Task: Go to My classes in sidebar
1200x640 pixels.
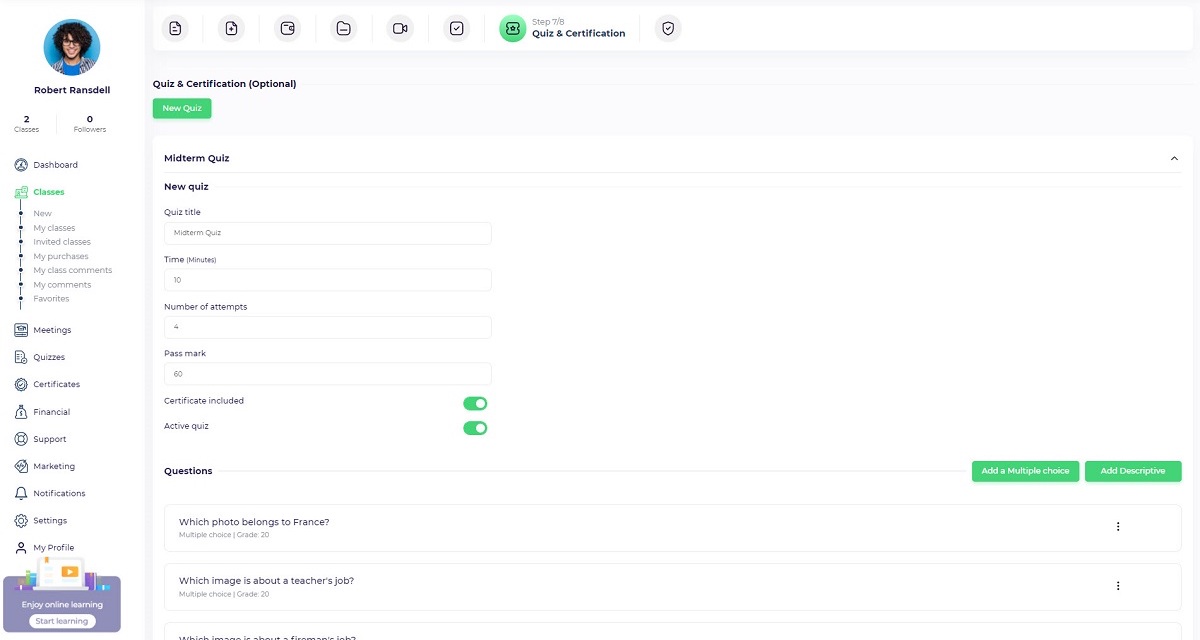Action: pyautogui.click(x=54, y=228)
